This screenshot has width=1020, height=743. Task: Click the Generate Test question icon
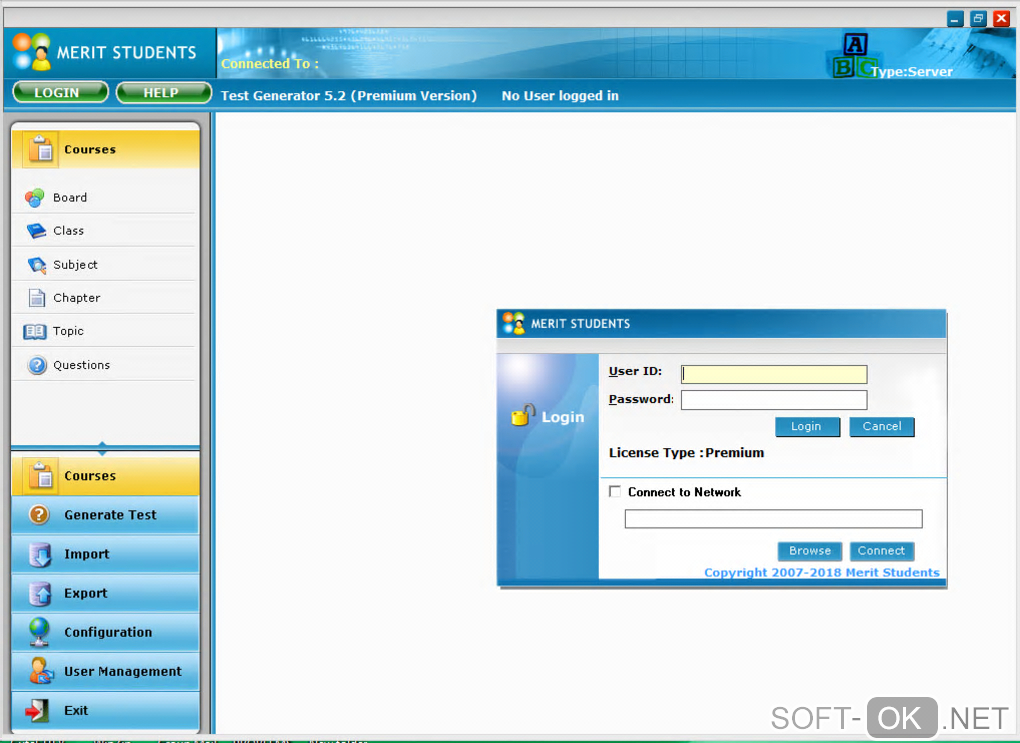click(x=39, y=515)
